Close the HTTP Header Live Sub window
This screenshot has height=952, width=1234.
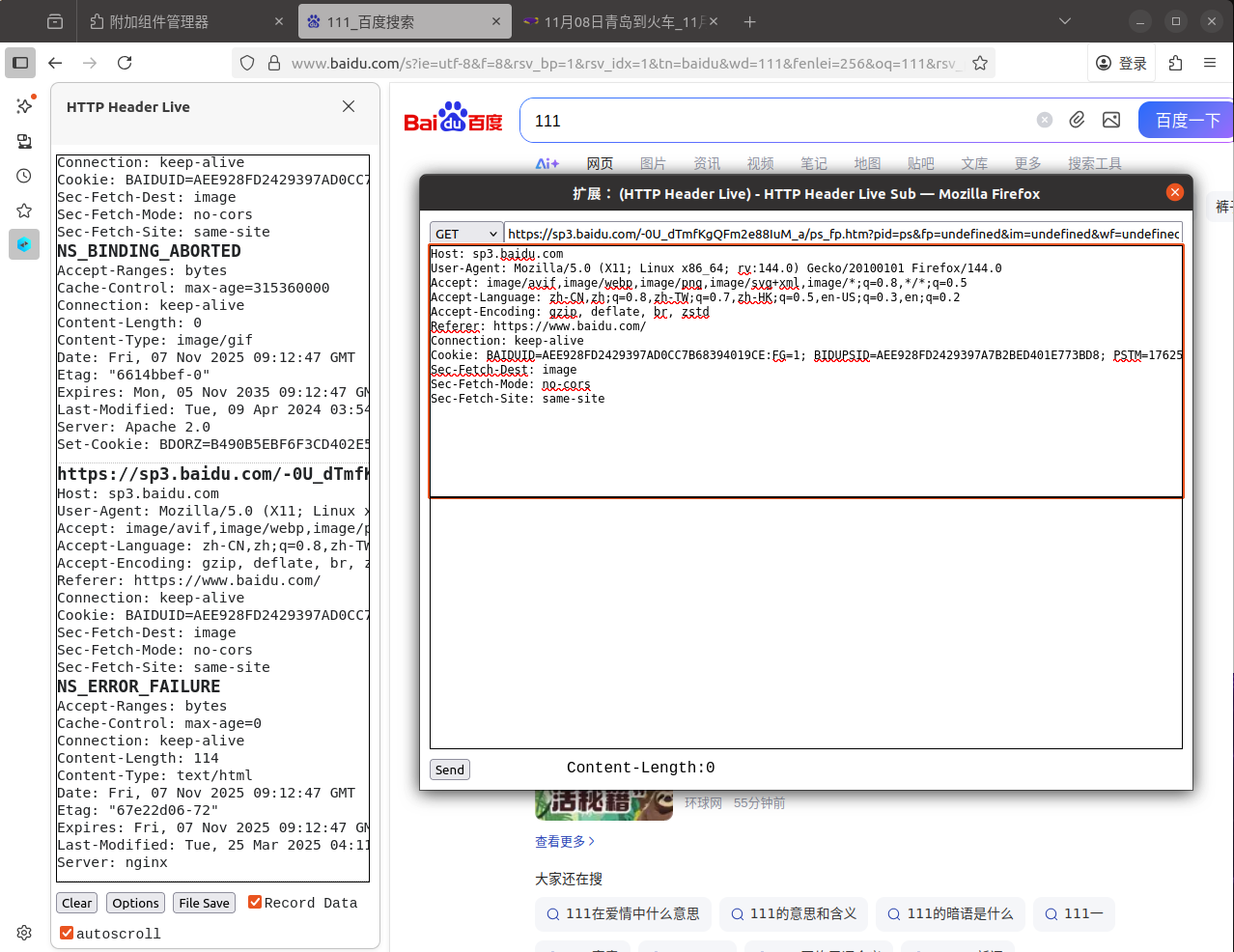[x=1175, y=192]
